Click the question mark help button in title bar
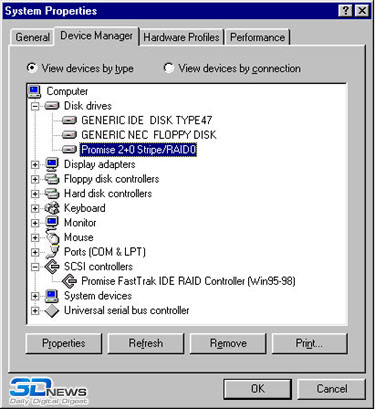Image resolution: width=375 pixels, height=409 pixels. coord(345,11)
